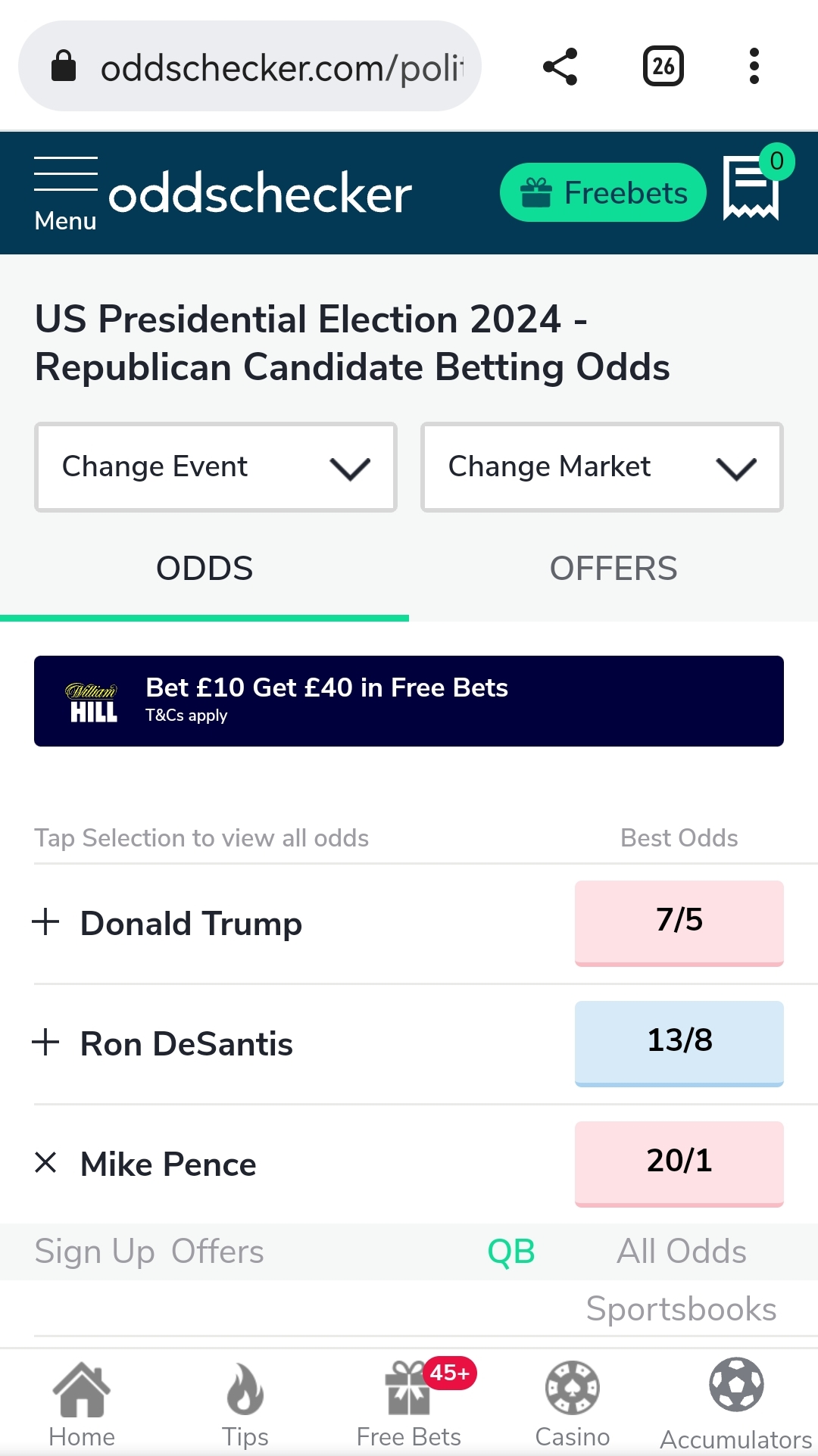Click the green Freebets button

603,192
